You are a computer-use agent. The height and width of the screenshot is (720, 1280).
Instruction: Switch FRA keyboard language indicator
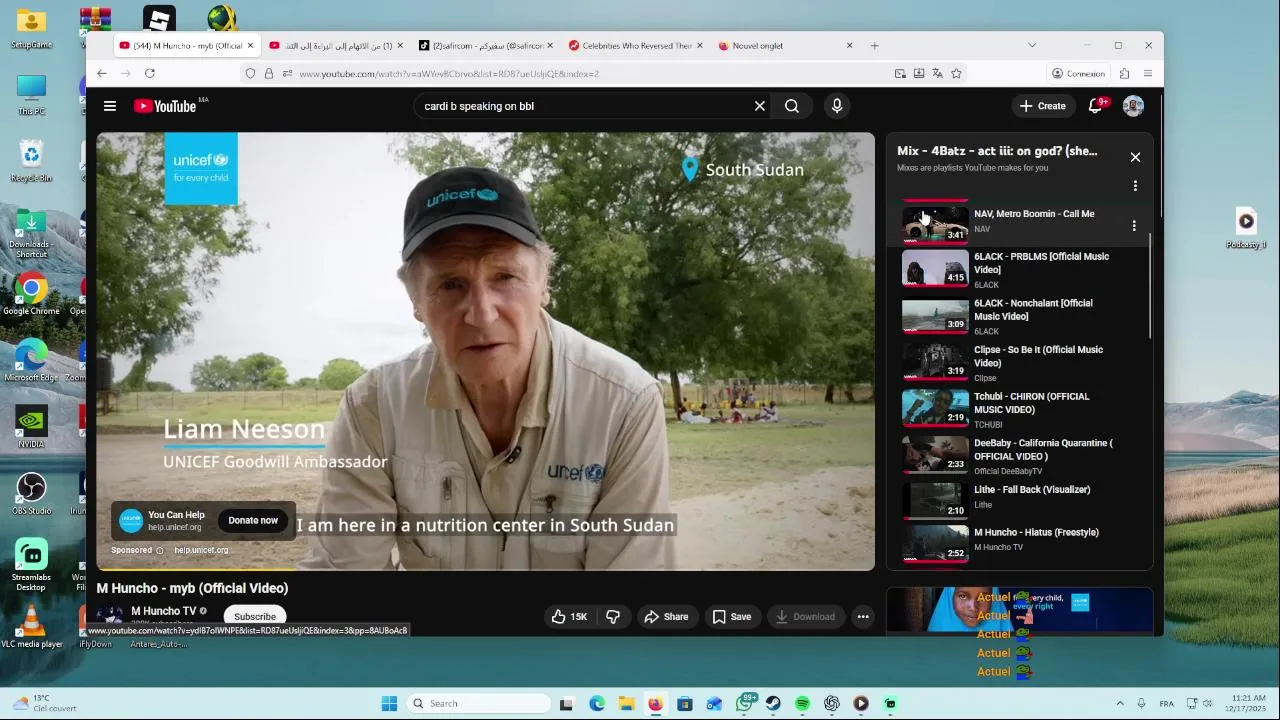click(x=1166, y=704)
